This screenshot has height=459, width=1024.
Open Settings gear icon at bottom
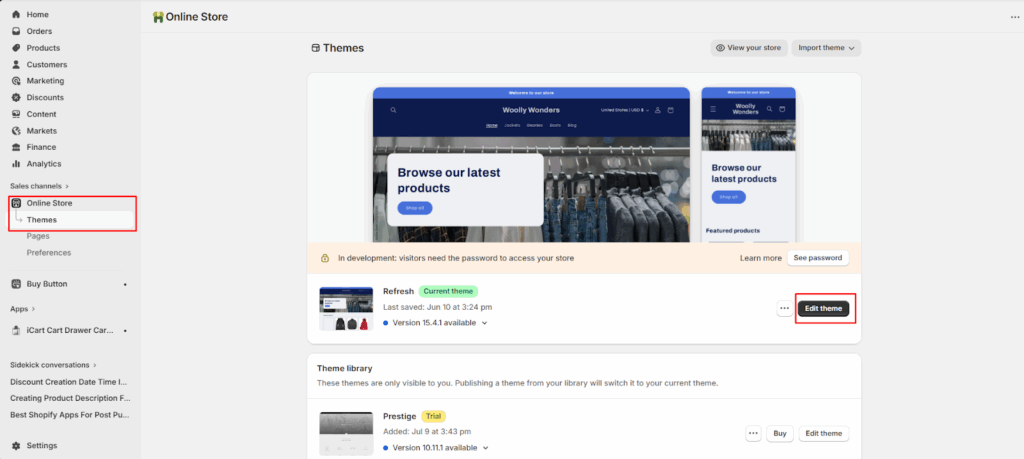(16, 445)
